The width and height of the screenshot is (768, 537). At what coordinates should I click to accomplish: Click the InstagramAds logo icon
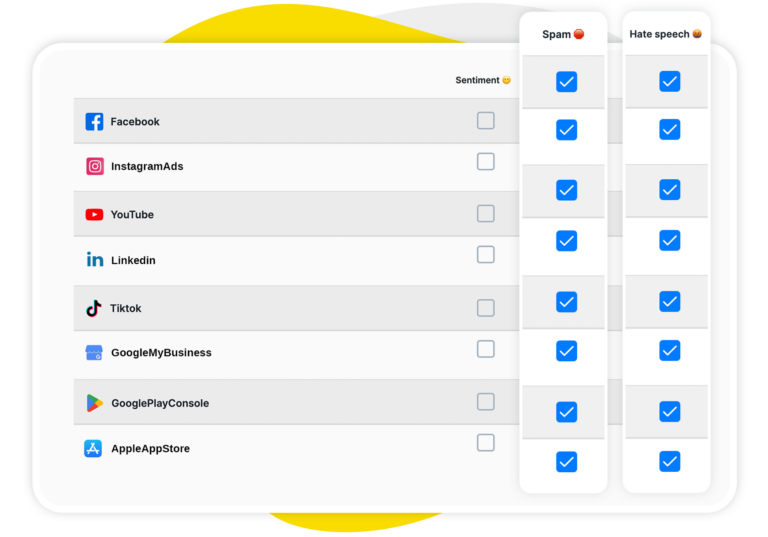point(95,167)
